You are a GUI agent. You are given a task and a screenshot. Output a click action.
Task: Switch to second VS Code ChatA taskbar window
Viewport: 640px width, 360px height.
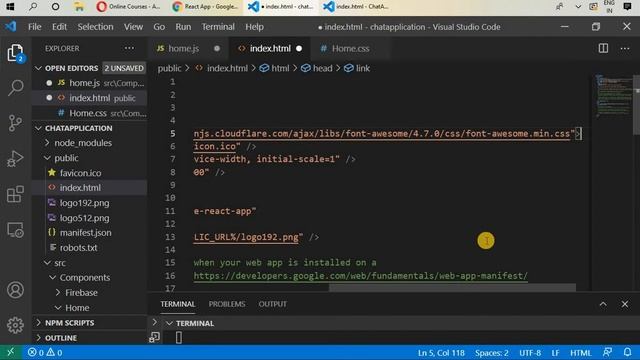[x=356, y=7]
